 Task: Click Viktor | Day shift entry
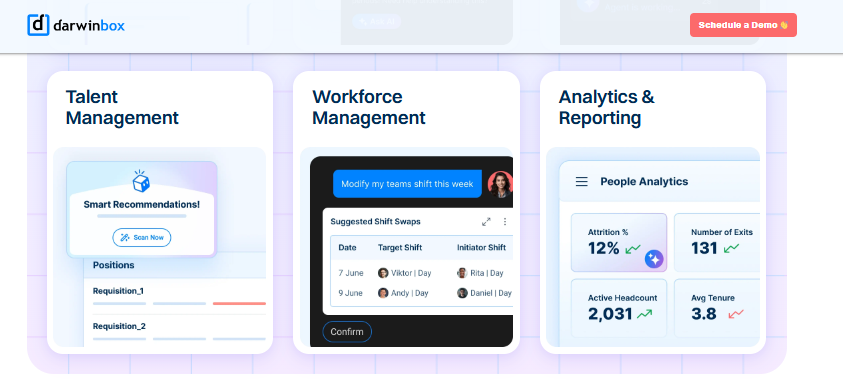pos(404,273)
